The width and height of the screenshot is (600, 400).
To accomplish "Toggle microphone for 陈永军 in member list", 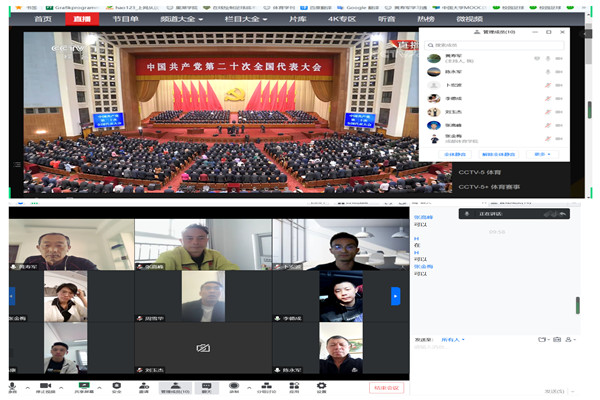I will click(x=548, y=72).
